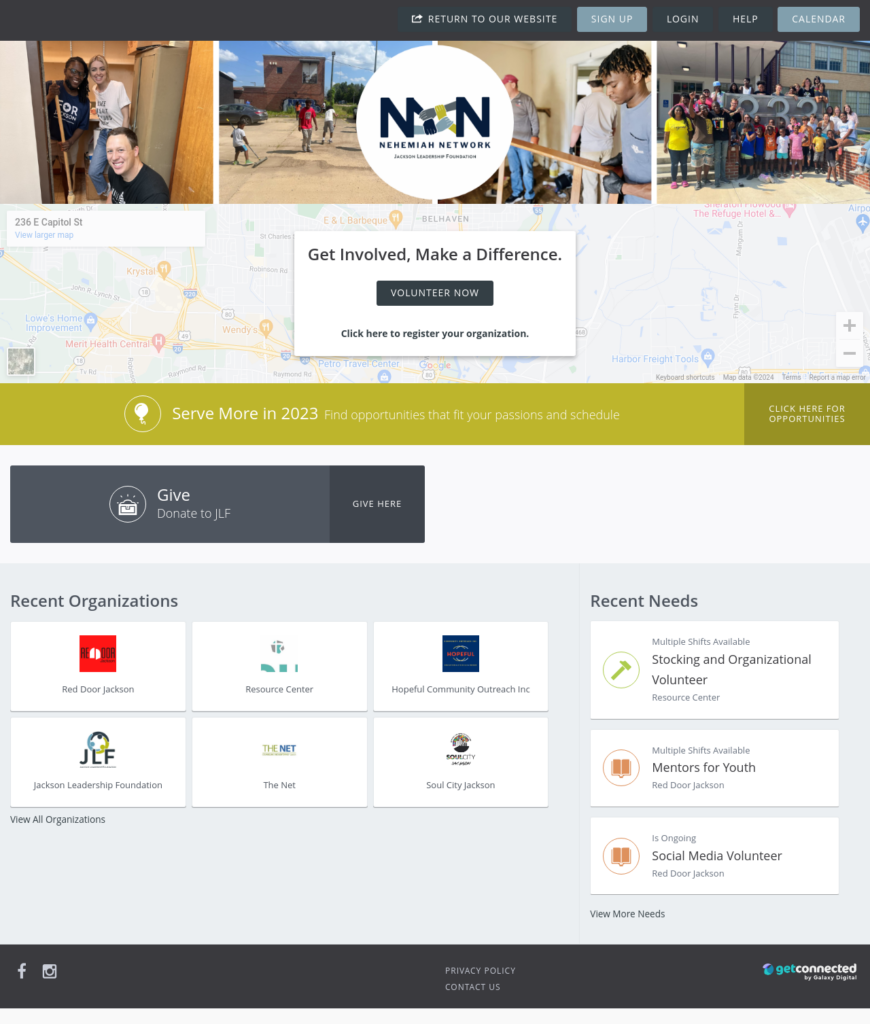Click the Merit Health Central map marker
The height and width of the screenshot is (1024, 870).
click(158, 342)
